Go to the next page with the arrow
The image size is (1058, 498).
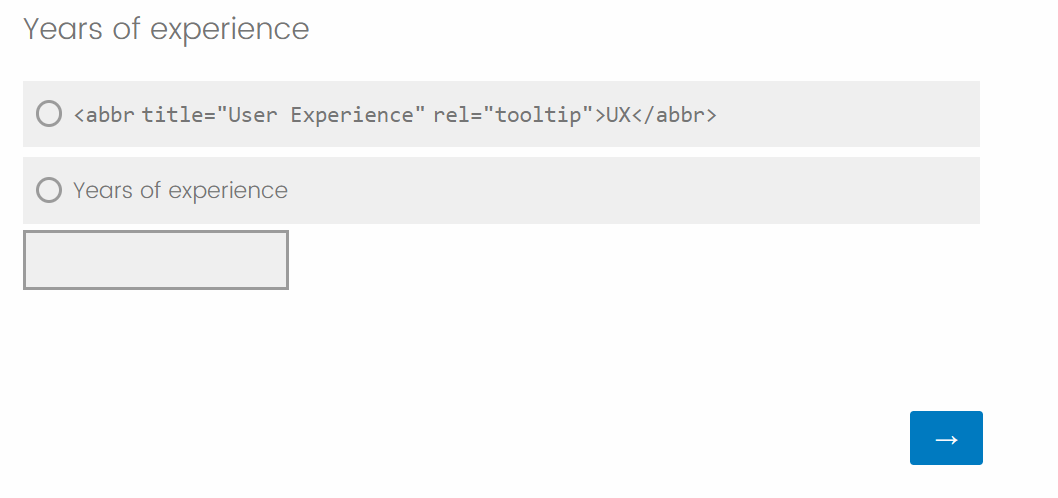pyautogui.click(x=946, y=438)
